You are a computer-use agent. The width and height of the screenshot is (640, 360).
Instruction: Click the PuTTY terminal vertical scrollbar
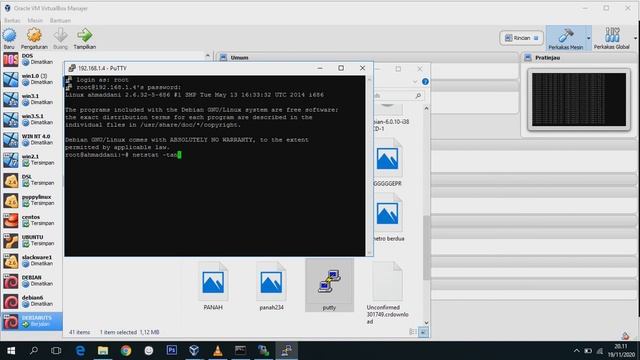pyautogui.click(x=369, y=165)
